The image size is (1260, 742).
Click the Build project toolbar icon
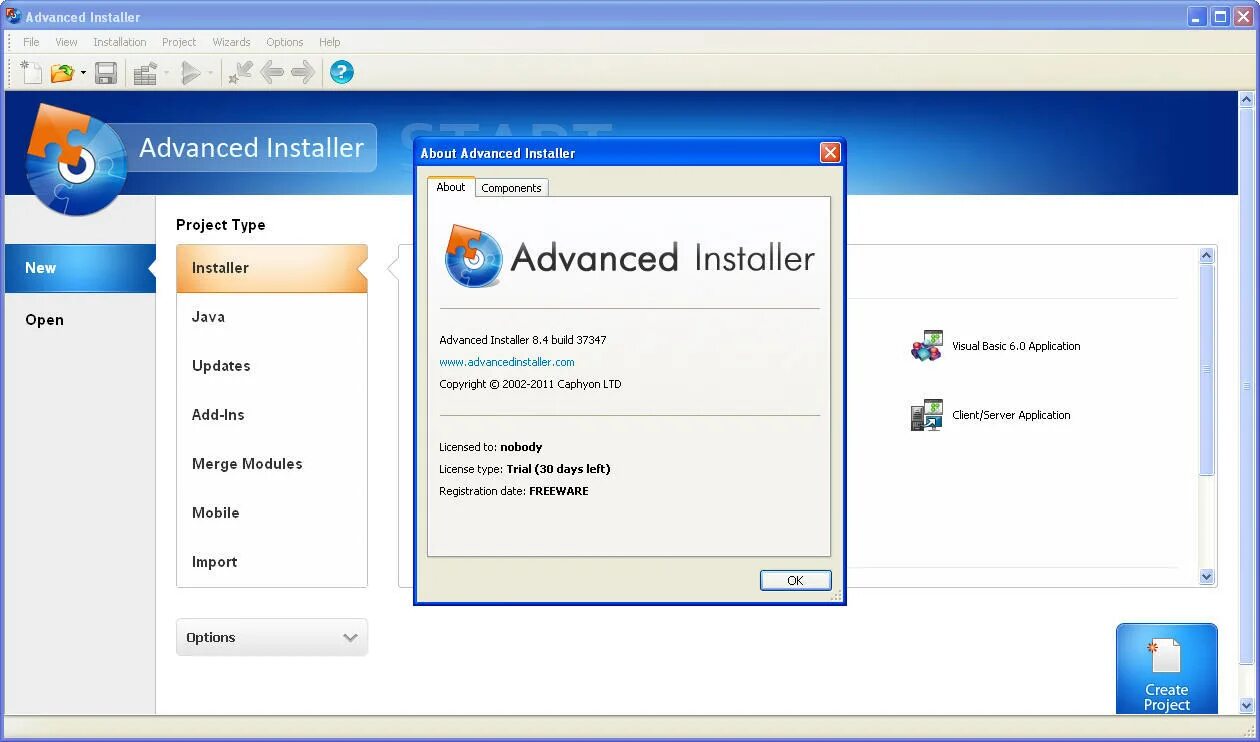pos(146,72)
